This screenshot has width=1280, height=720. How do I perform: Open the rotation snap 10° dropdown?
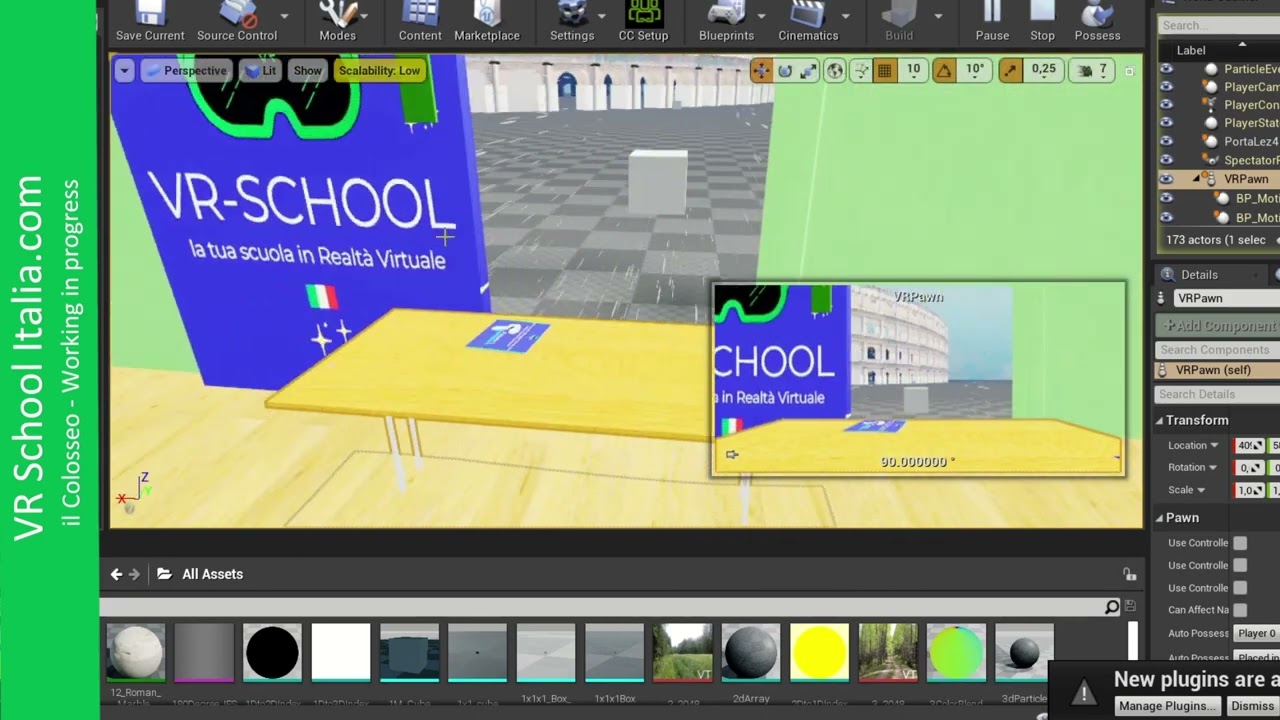click(x=975, y=70)
